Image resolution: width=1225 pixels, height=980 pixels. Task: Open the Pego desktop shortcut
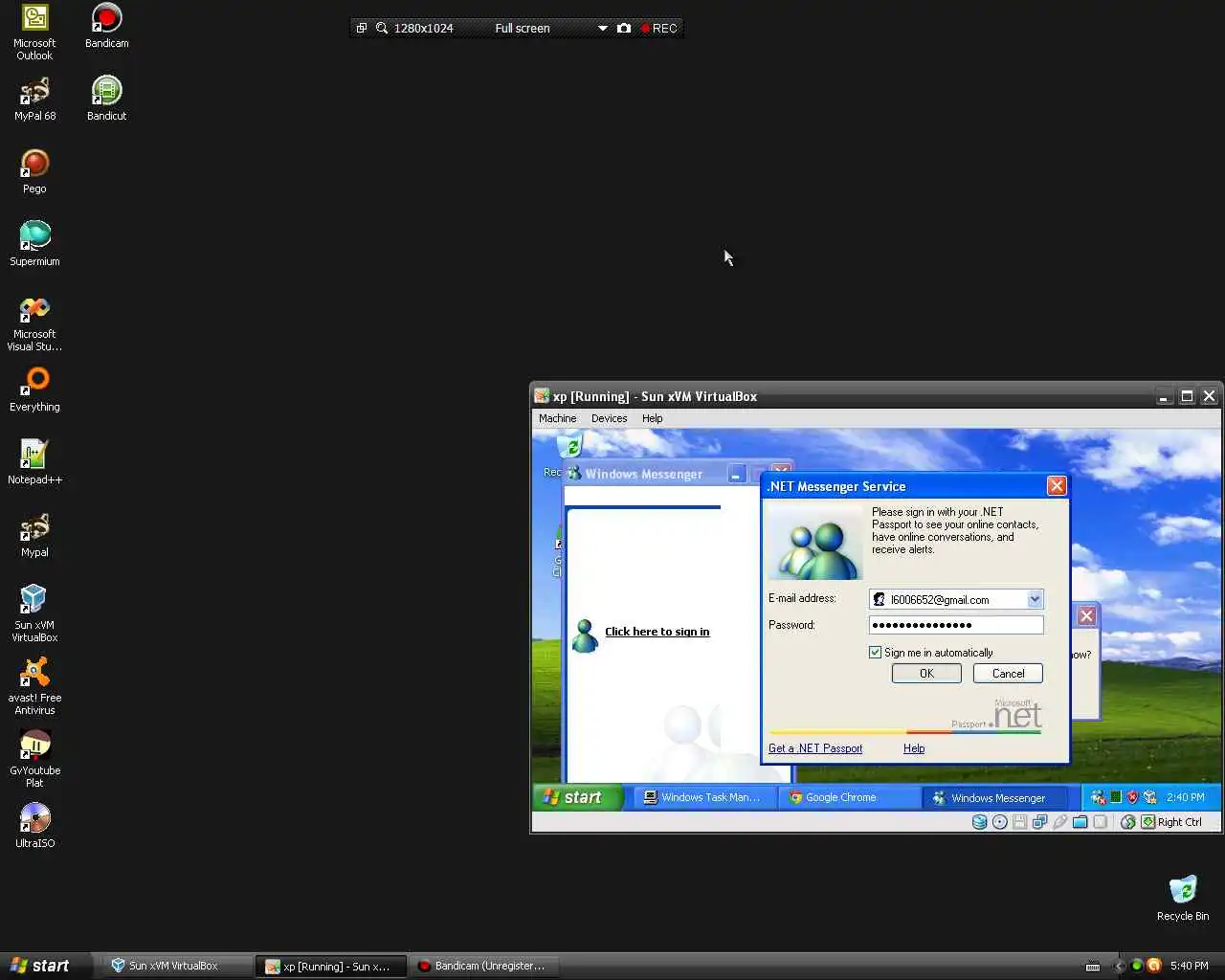[x=34, y=171]
